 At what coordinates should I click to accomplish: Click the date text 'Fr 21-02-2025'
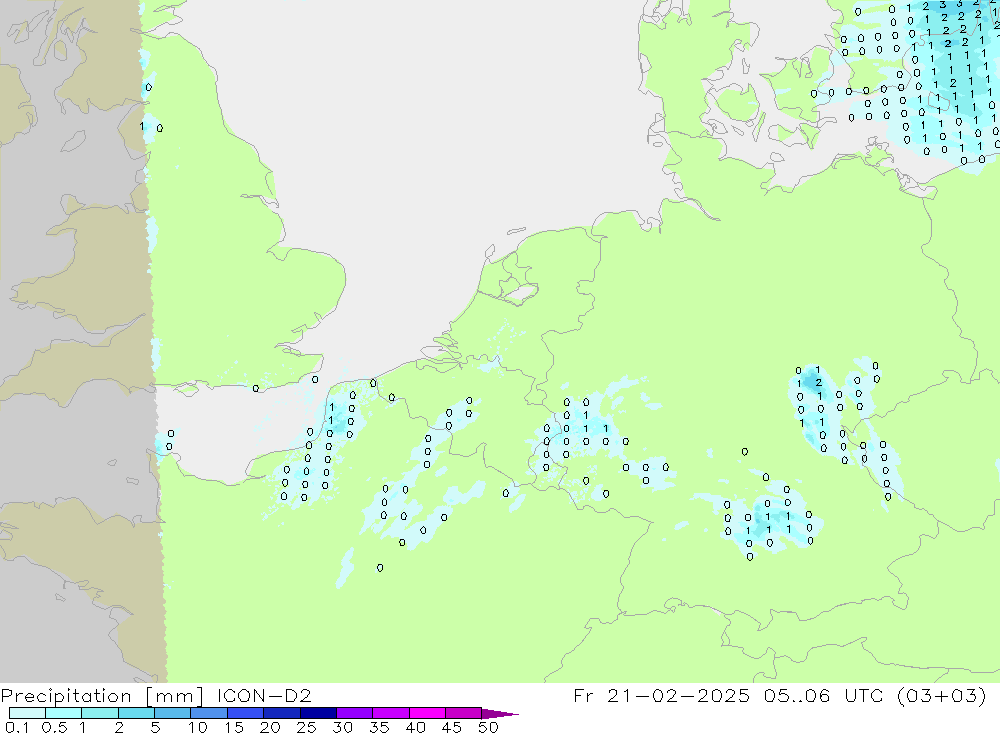(x=661, y=695)
